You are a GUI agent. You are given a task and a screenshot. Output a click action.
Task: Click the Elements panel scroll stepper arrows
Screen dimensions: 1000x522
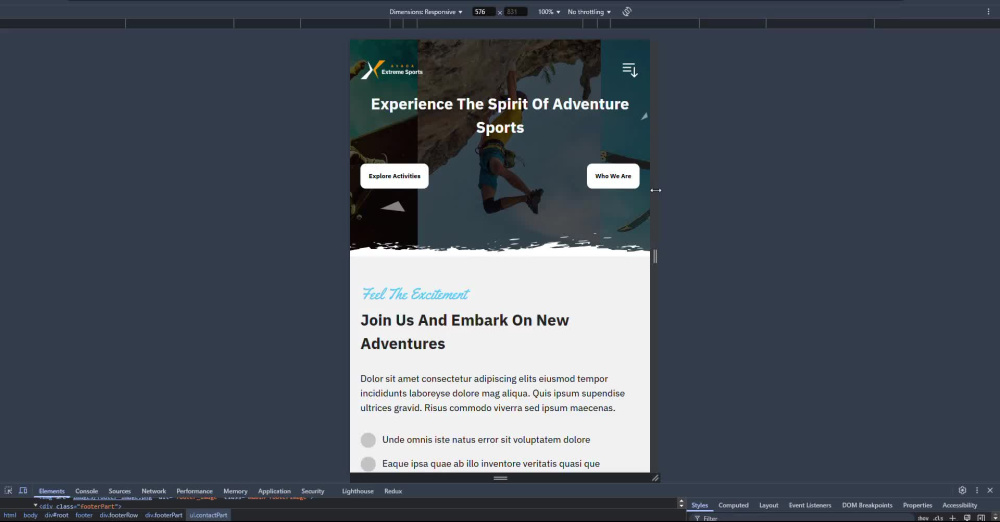tap(681, 504)
